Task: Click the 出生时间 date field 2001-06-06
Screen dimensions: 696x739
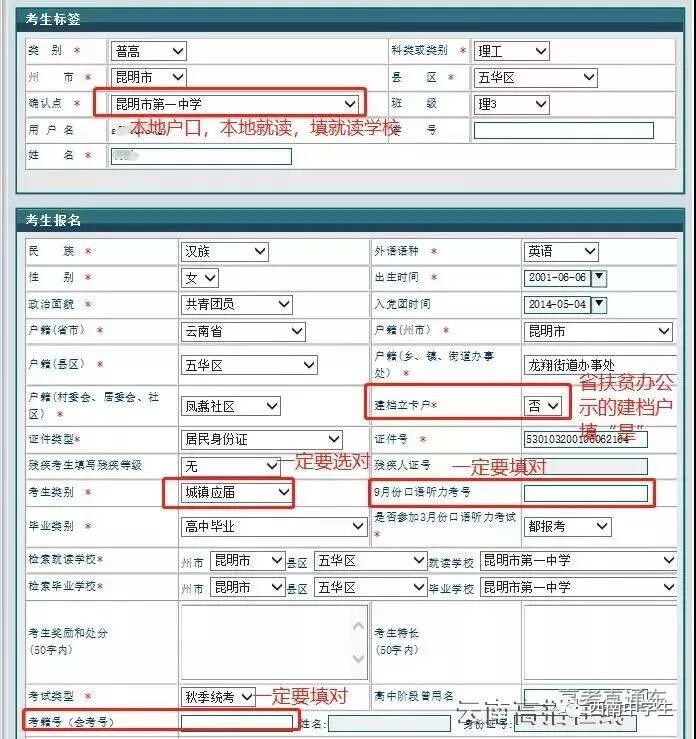Action: (x=557, y=278)
